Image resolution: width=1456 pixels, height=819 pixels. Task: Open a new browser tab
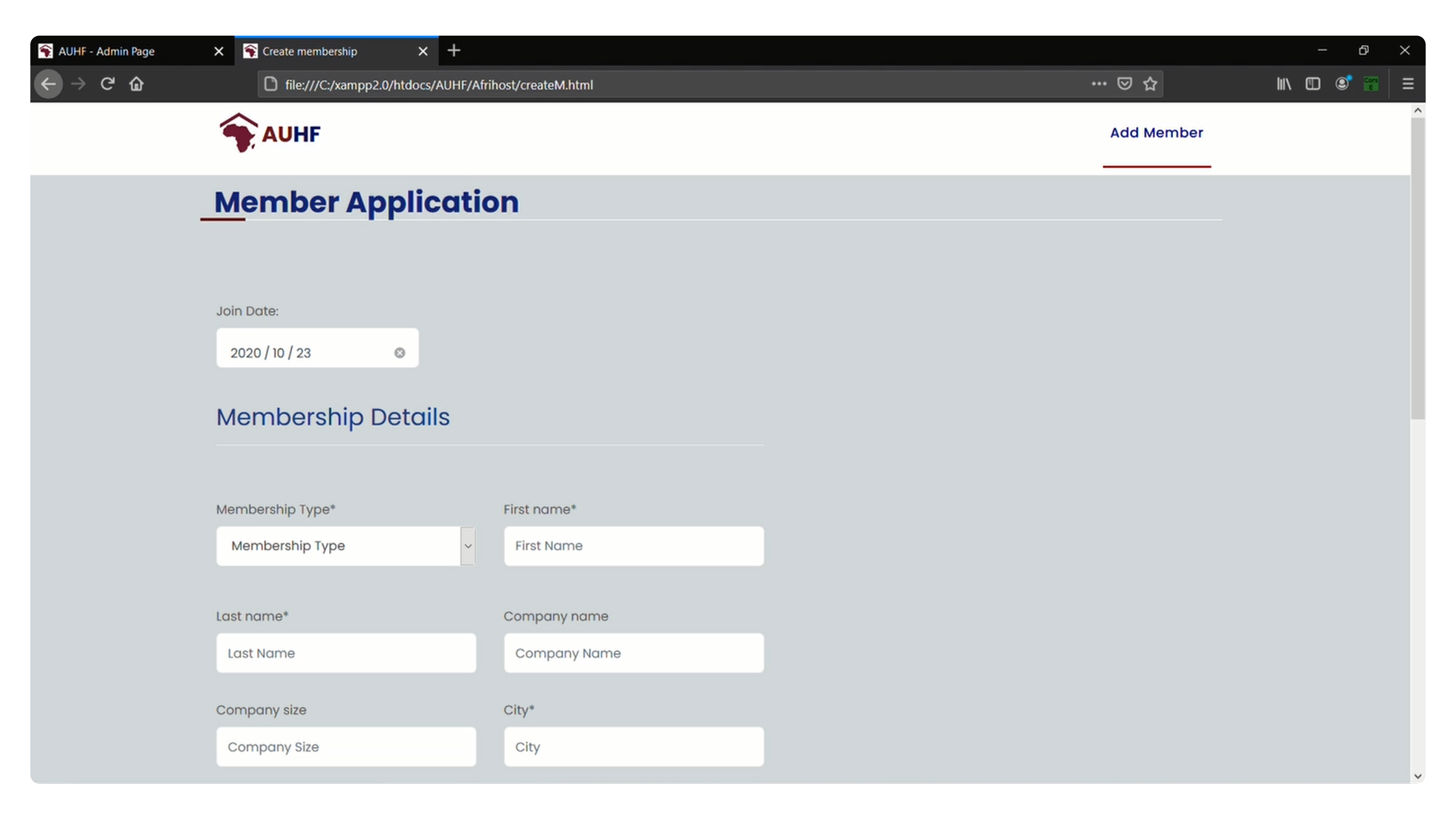(453, 51)
